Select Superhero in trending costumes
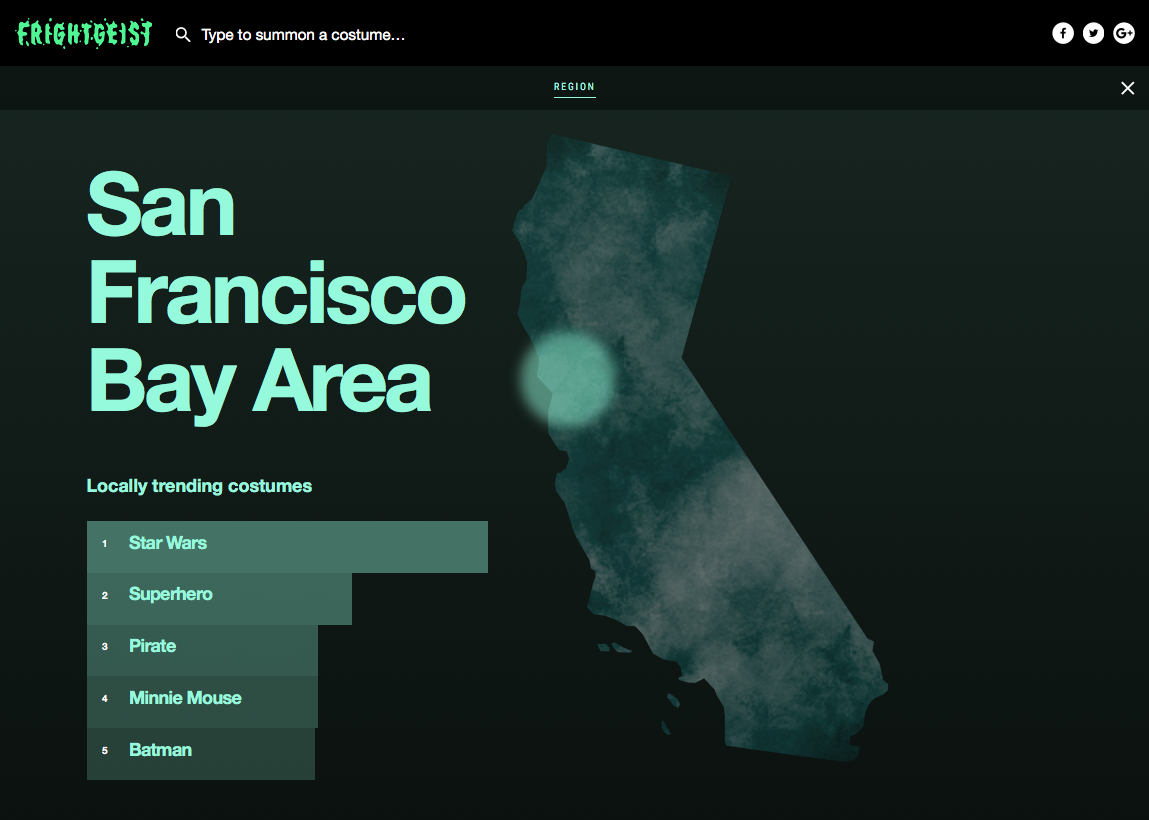1149x820 pixels. [x=171, y=594]
